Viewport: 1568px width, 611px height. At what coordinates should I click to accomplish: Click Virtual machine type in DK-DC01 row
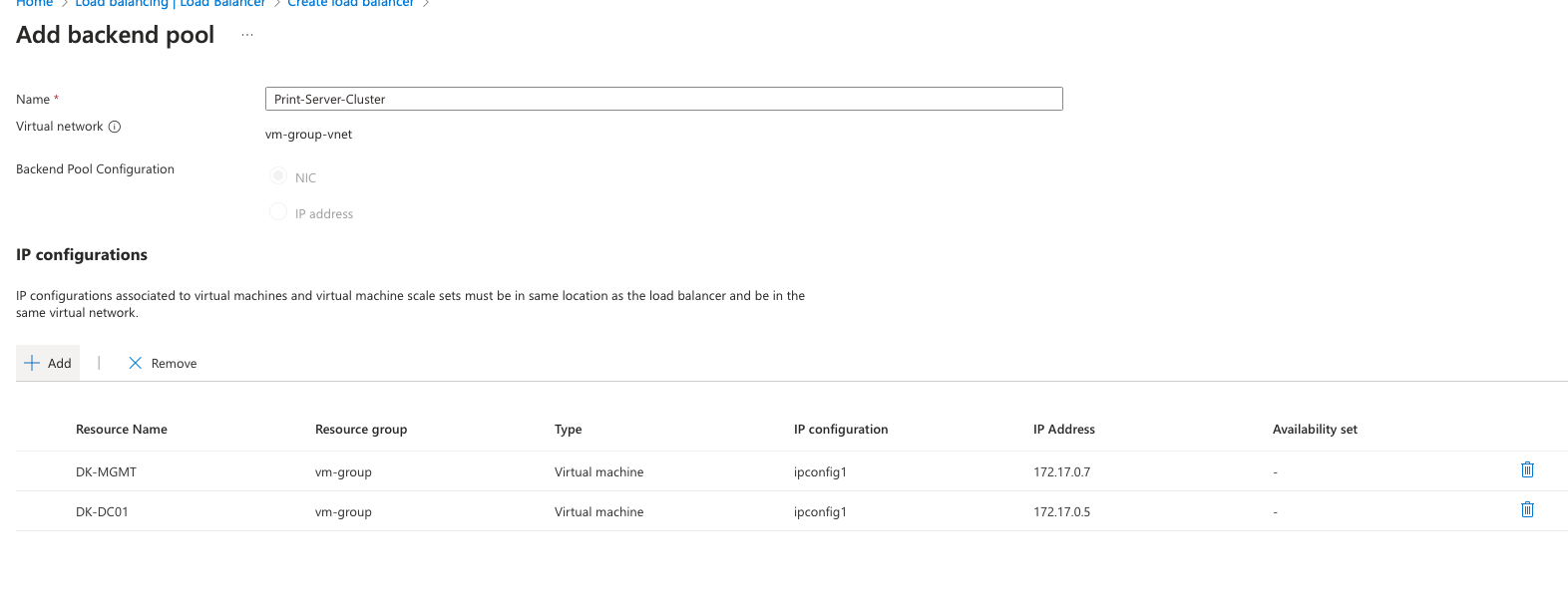click(599, 512)
